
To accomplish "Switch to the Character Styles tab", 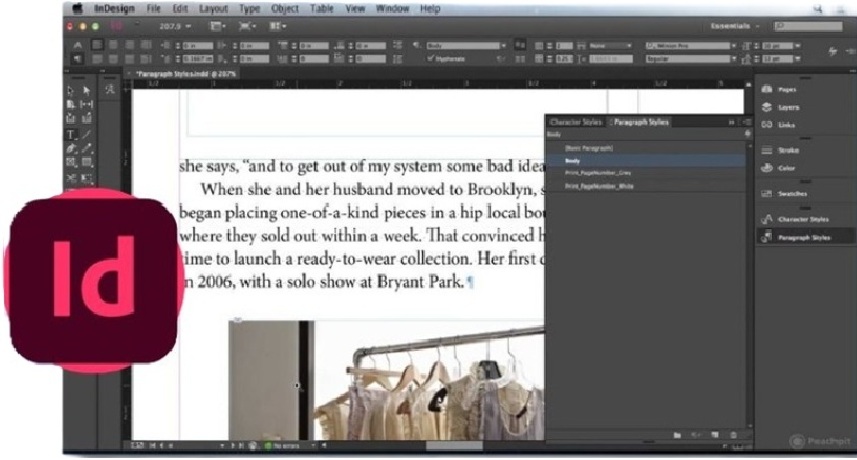I will pos(577,122).
